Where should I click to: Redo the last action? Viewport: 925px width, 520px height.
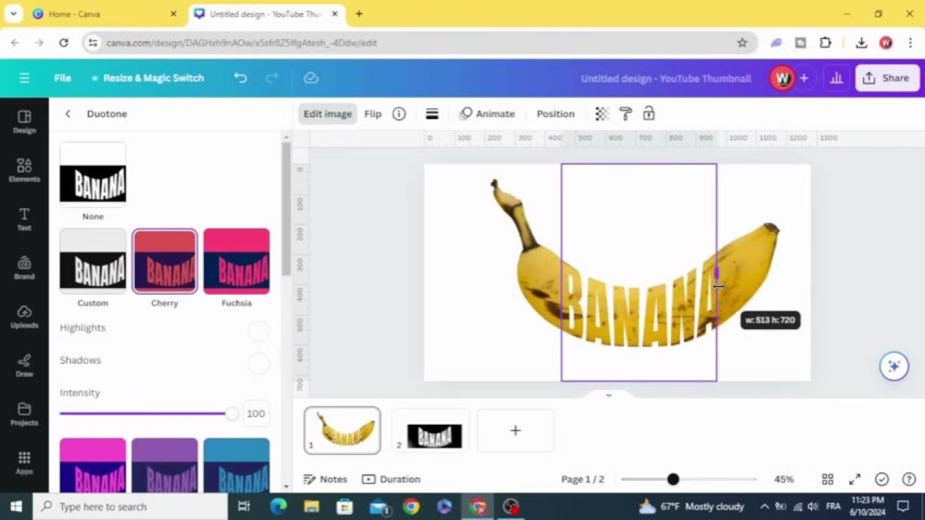coord(271,78)
